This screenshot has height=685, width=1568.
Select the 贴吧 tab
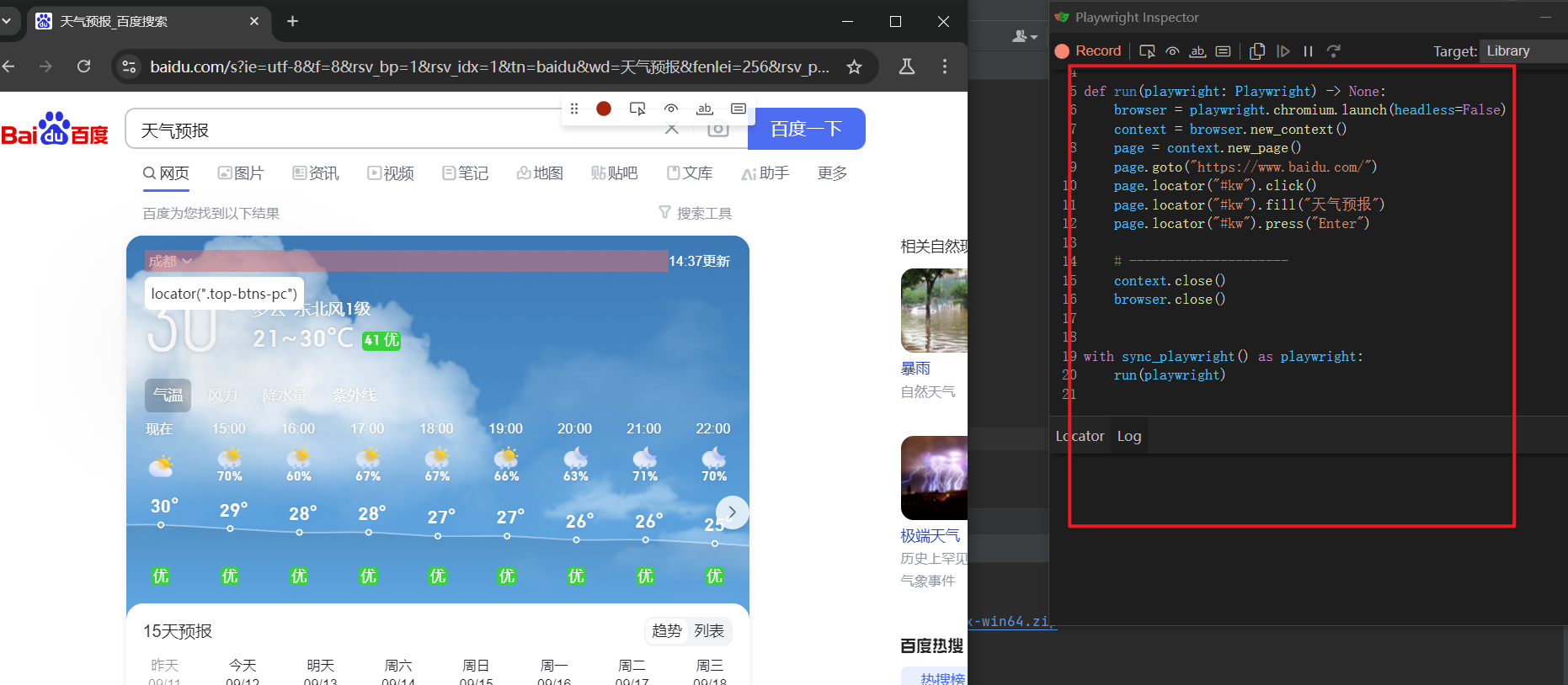tap(615, 173)
